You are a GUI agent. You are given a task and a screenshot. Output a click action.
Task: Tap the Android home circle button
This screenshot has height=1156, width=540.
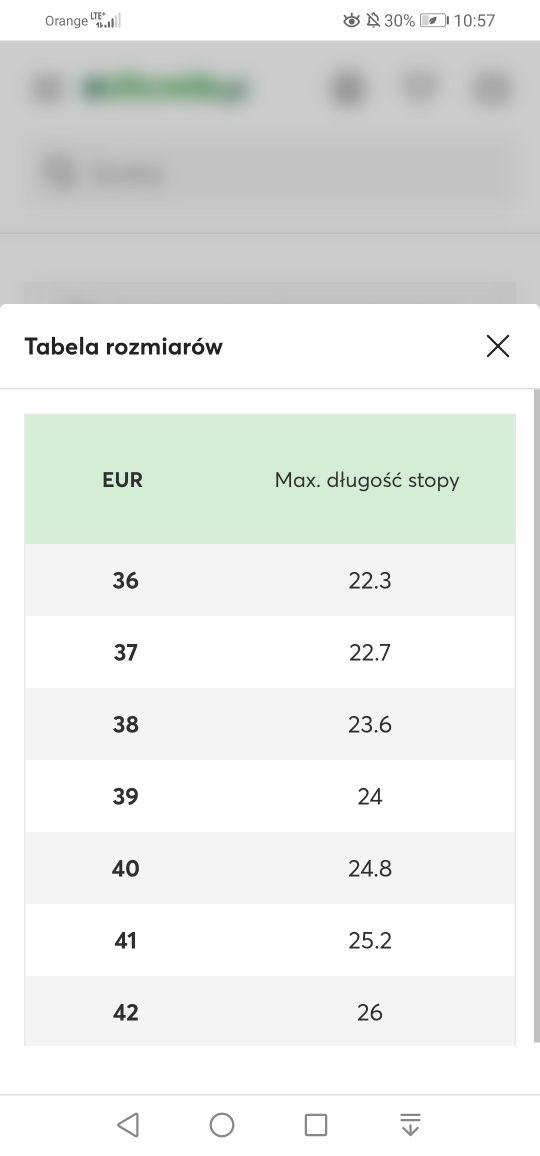222,1125
